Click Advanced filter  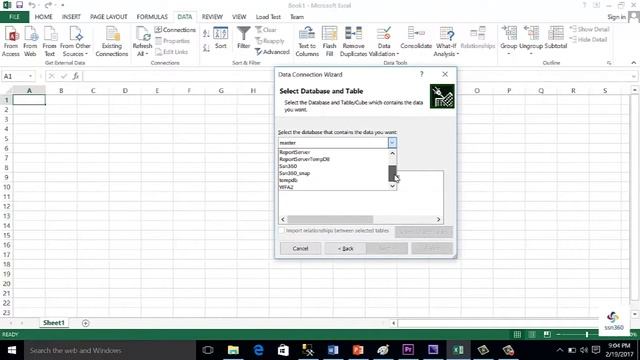(272, 52)
